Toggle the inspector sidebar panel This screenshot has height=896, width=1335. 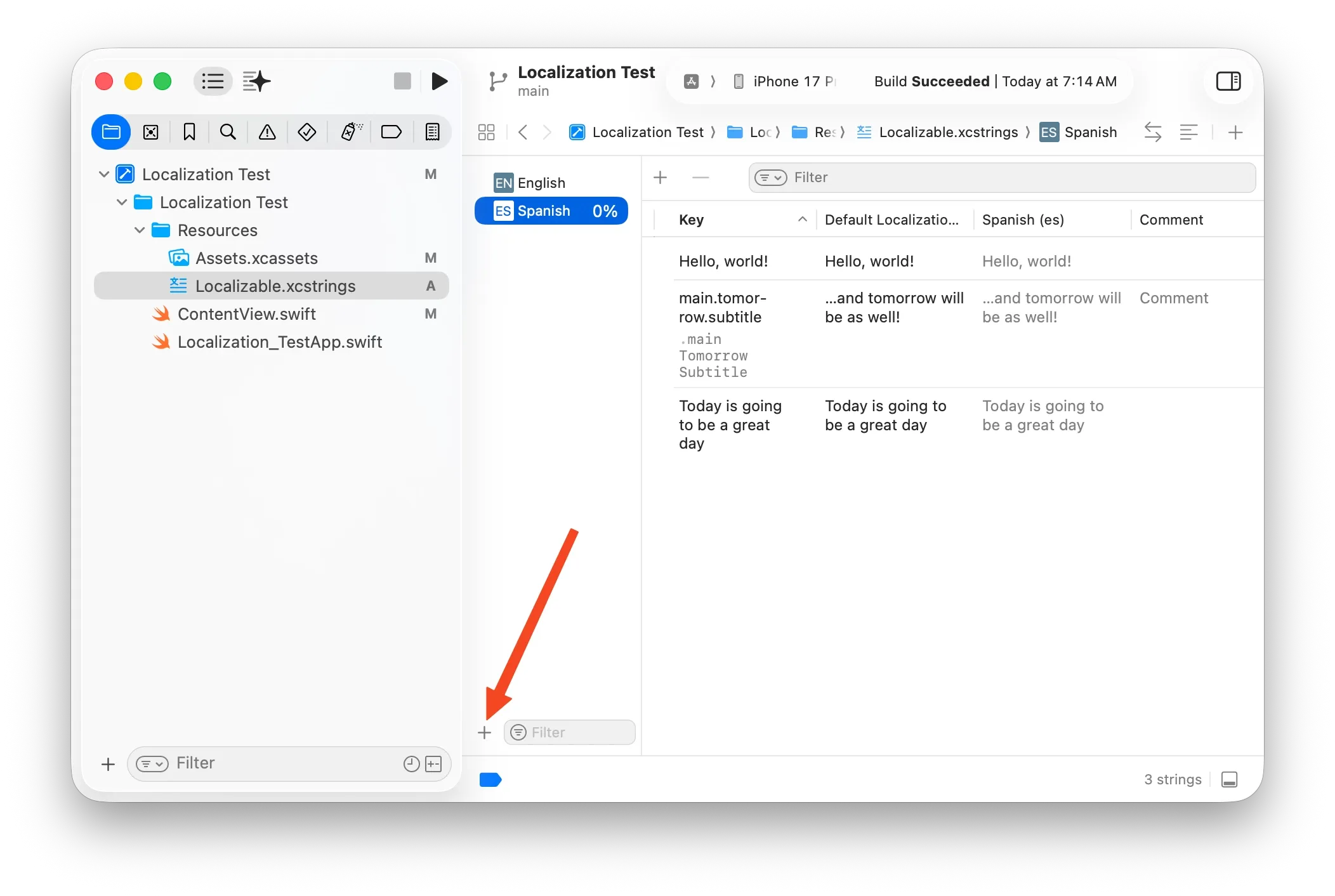click(1228, 81)
